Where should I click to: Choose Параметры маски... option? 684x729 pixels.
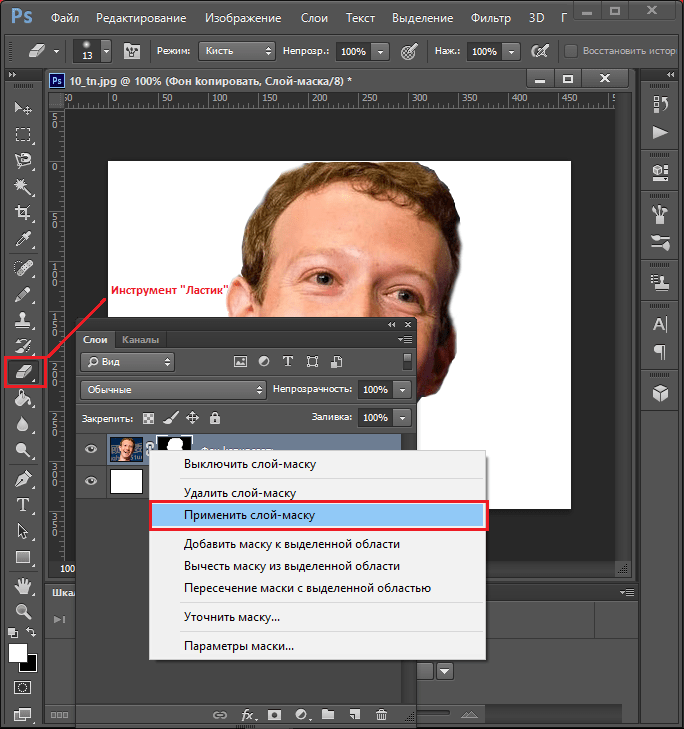[x=318, y=646]
